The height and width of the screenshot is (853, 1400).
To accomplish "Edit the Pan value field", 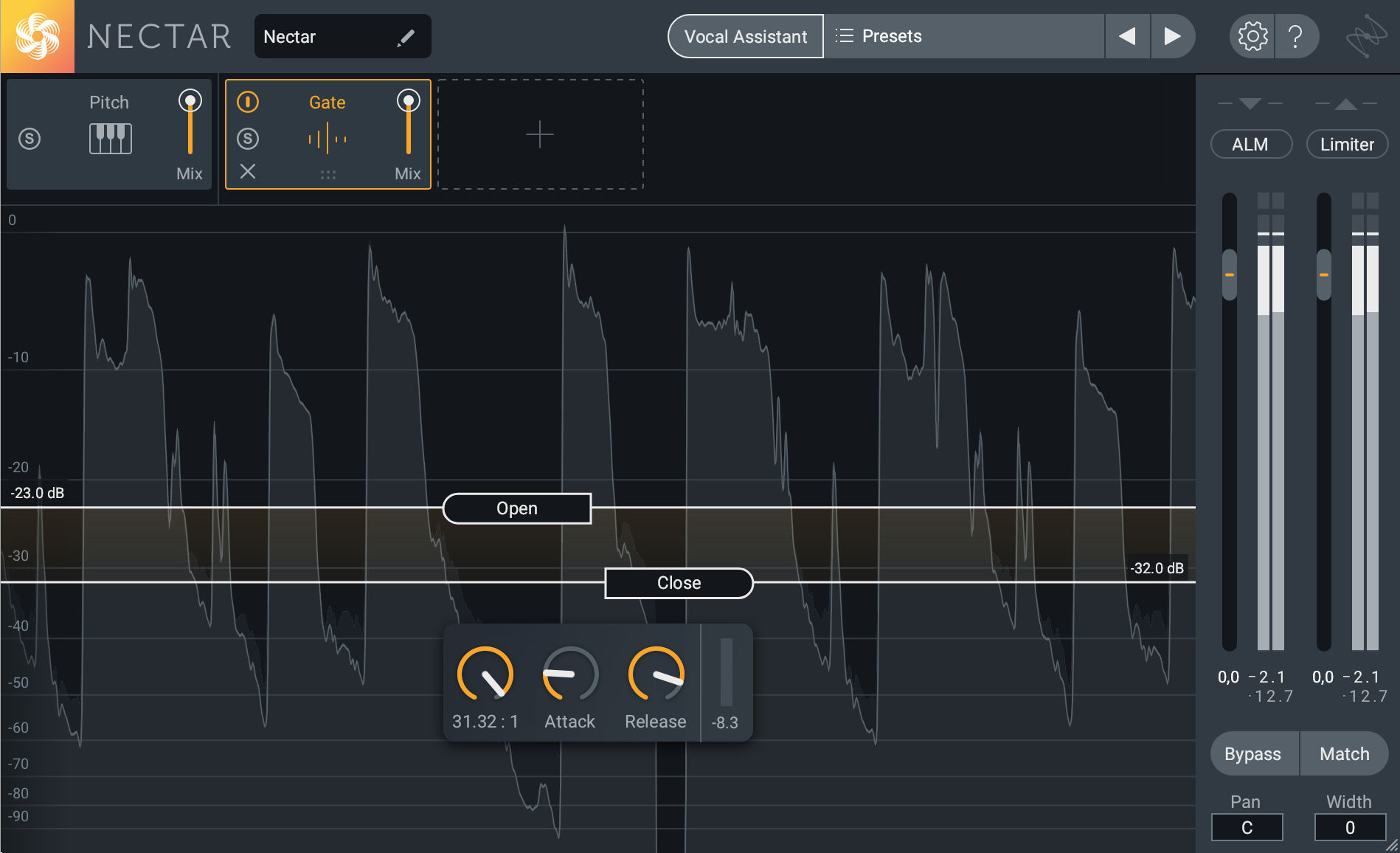I will pyautogui.click(x=1247, y=827).
